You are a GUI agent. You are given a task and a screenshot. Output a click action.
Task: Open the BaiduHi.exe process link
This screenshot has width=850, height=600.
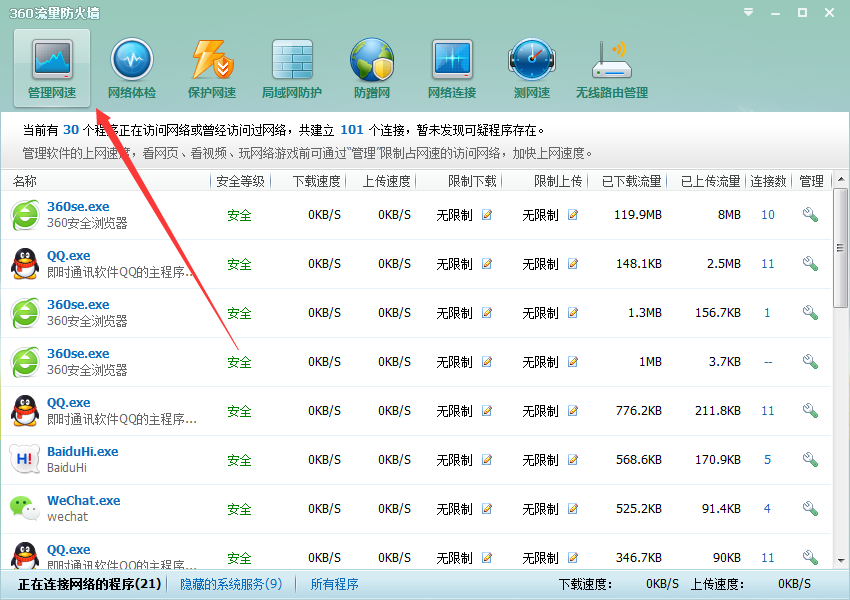(x=82, y=451)
